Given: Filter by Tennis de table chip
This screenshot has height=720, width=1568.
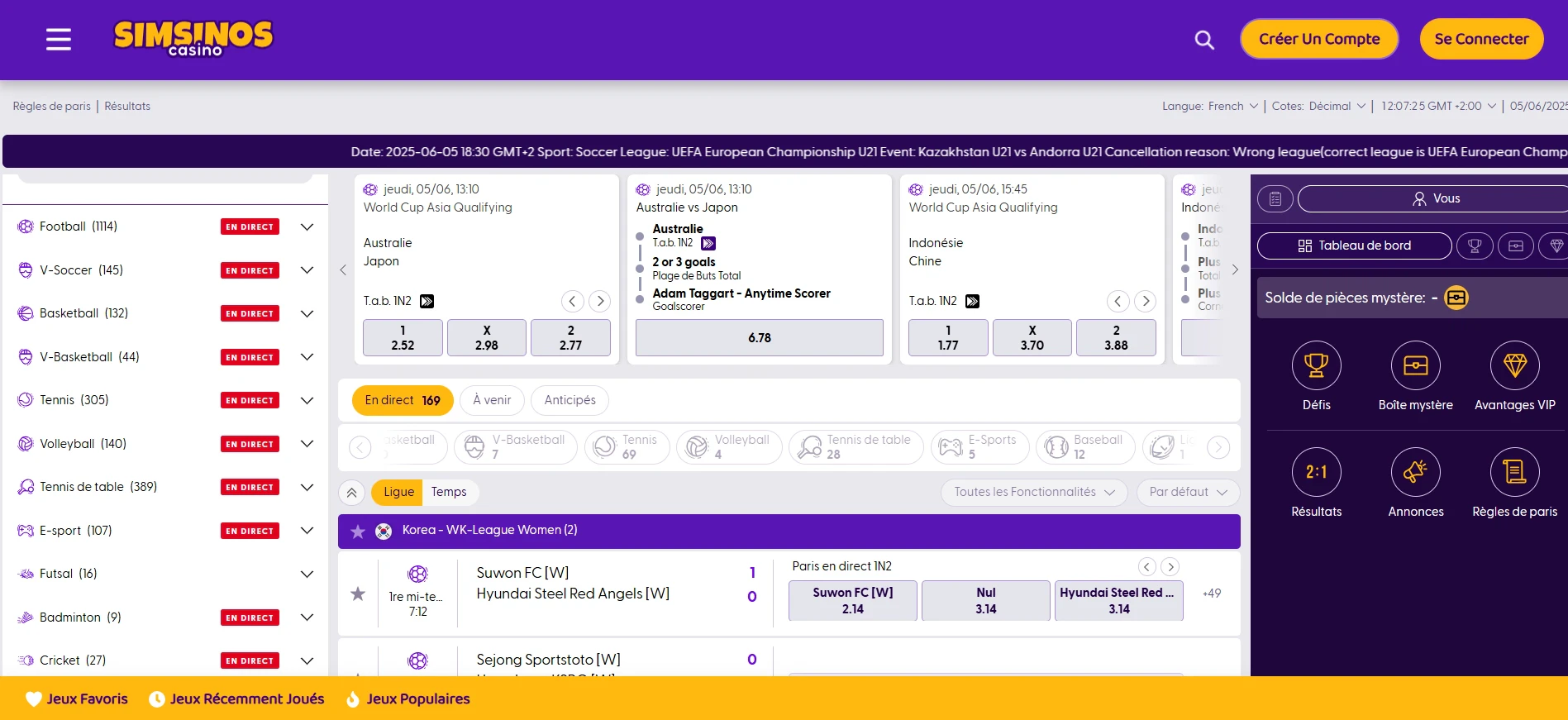Looking at the screenshot, I should click(x=855, y=447).
